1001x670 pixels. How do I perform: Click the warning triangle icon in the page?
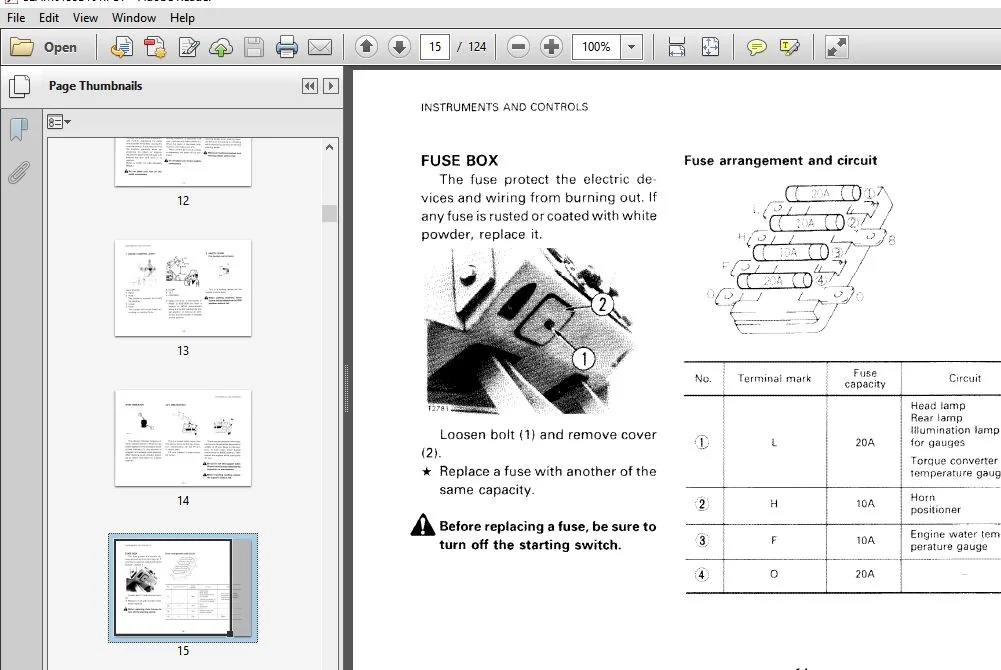pos(423,525)
